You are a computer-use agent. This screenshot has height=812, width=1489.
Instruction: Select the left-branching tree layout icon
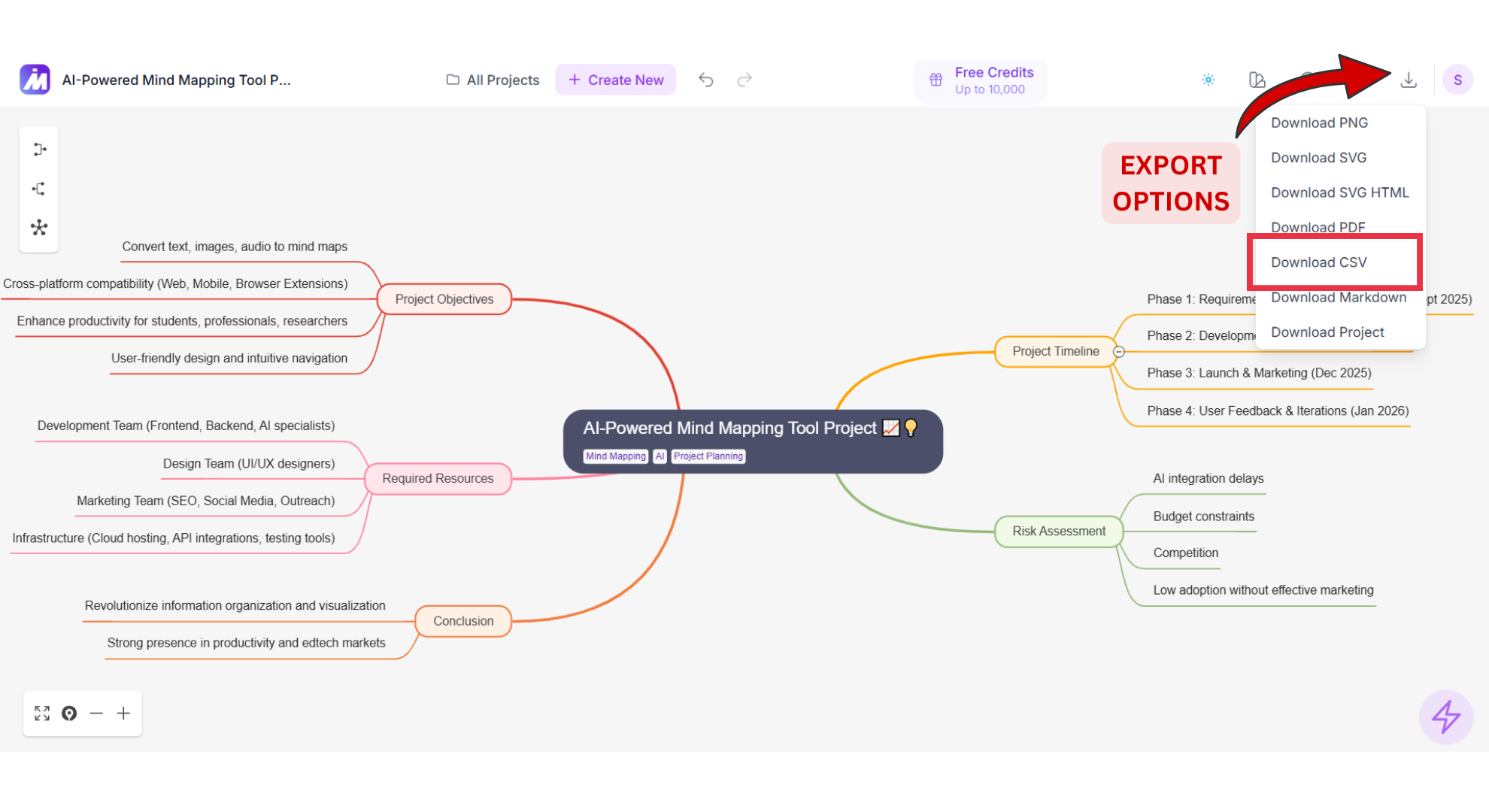[39, 189]
